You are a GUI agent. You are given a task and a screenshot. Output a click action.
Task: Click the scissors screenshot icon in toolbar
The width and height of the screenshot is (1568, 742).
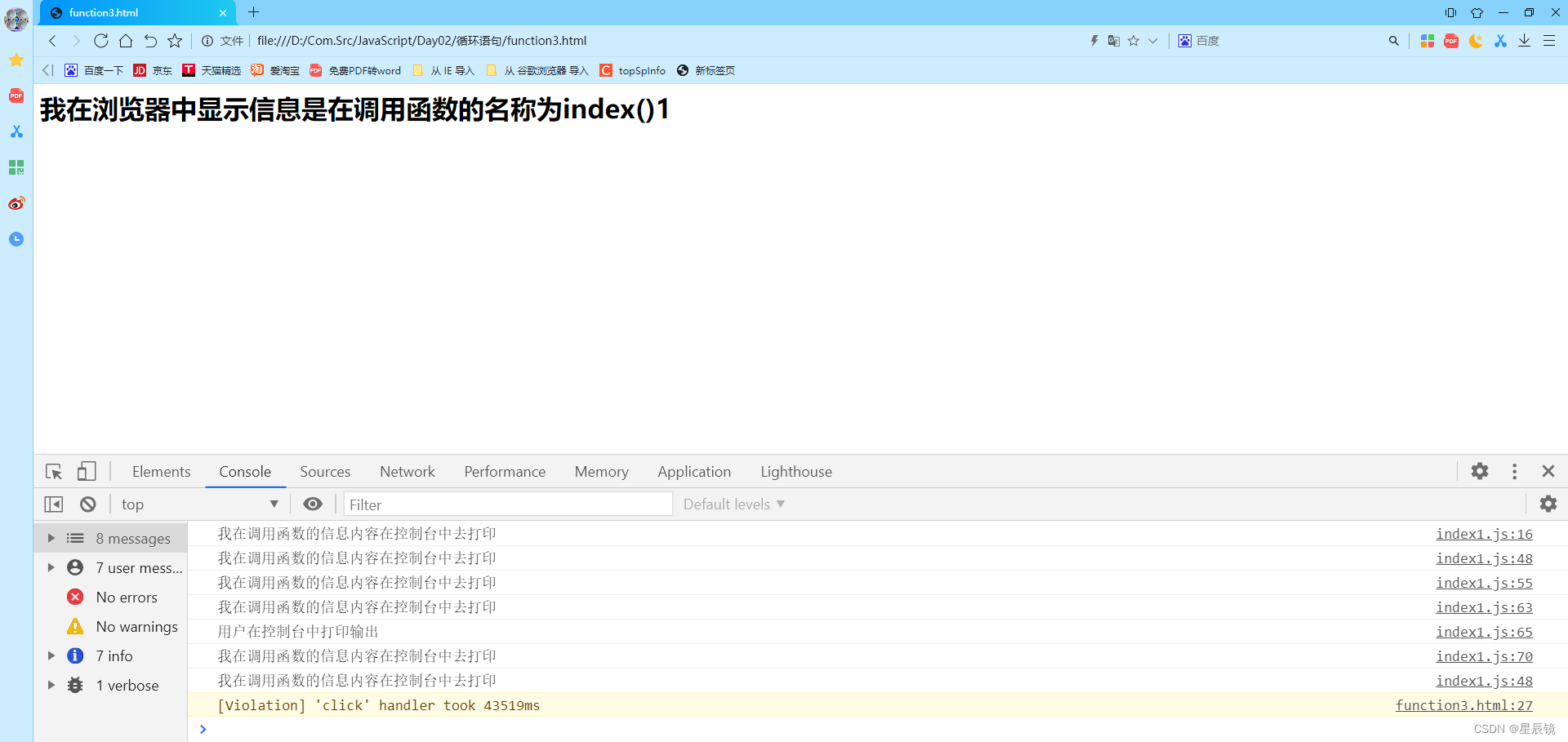click(x=1500, y=41)
